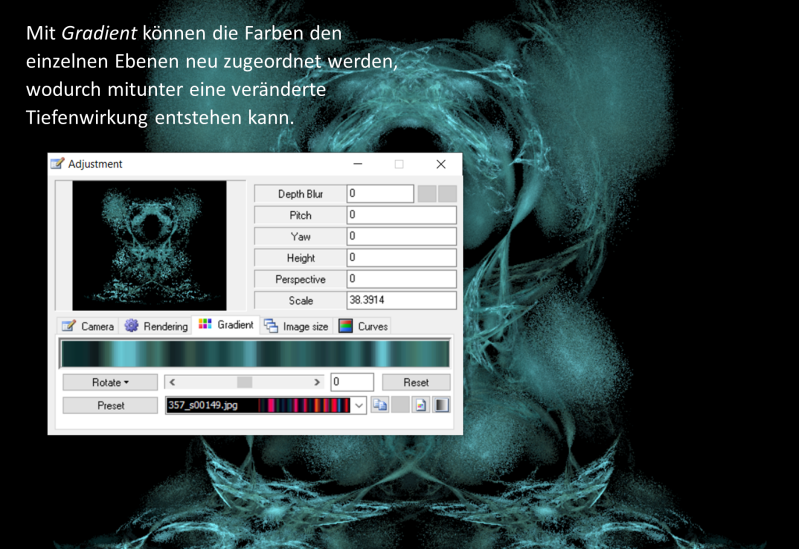Click the left arrow of rotate scrollbar
Viewport: 799px width, 549px height.
pos(172,382)
